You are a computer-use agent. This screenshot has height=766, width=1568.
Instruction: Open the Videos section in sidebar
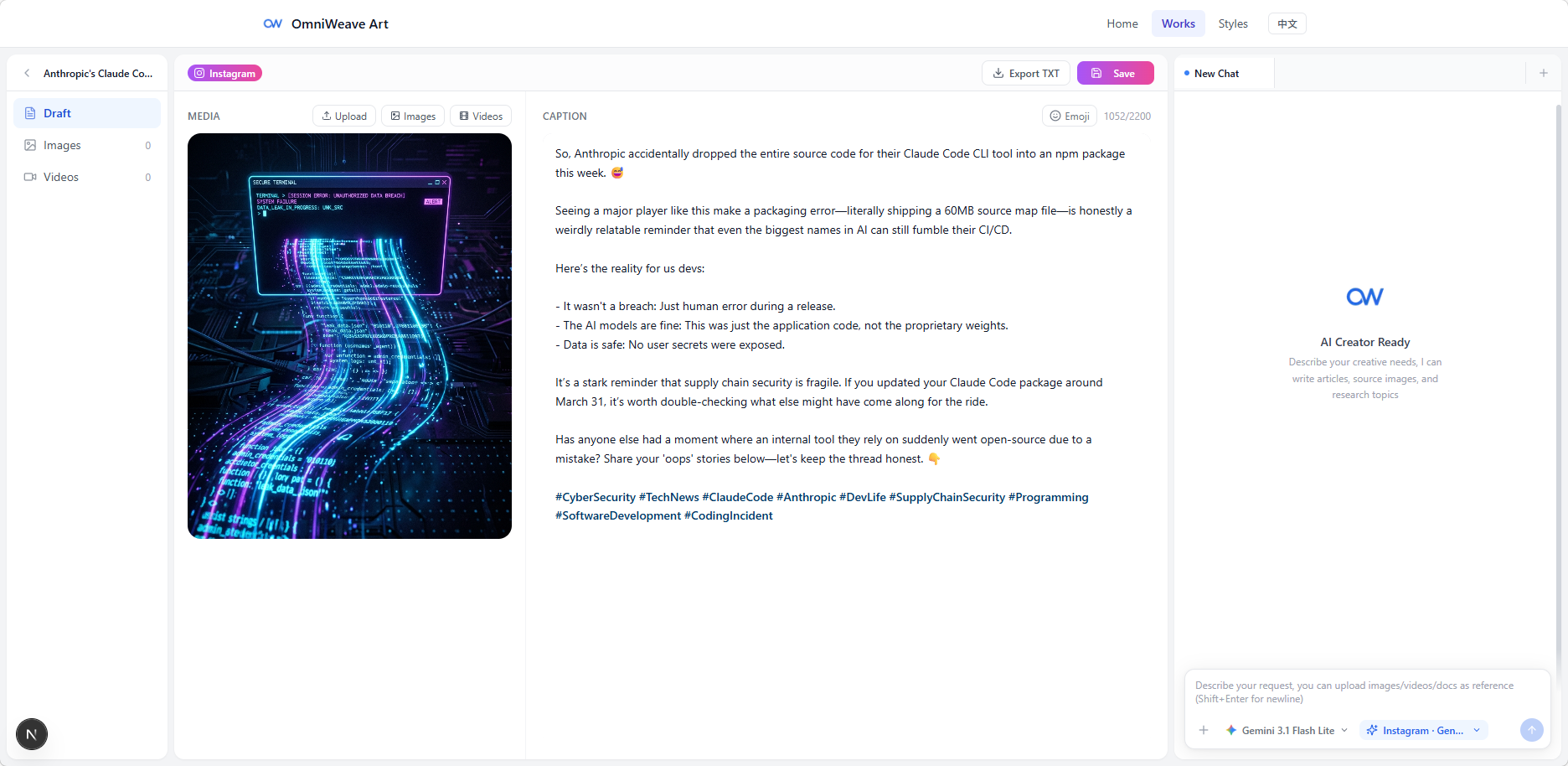coord(87,177)
